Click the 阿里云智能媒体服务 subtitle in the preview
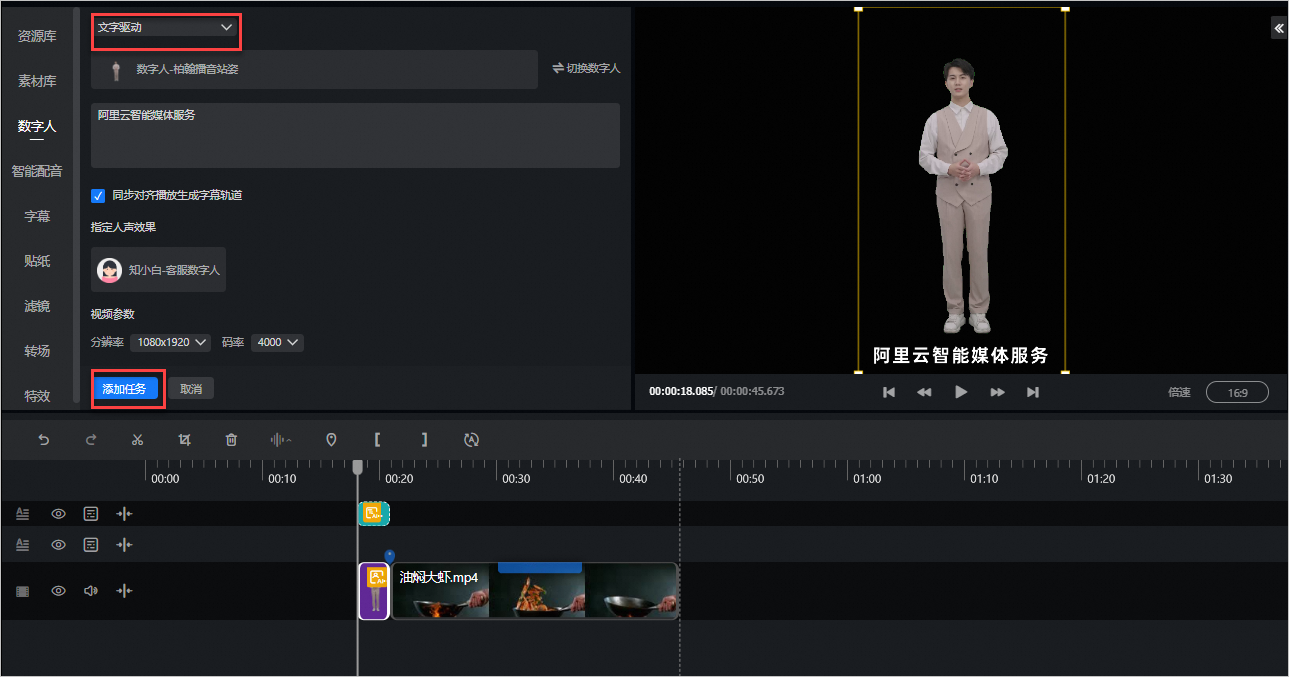This screenshot has width=1289, height=677. [x=961, y=355]
